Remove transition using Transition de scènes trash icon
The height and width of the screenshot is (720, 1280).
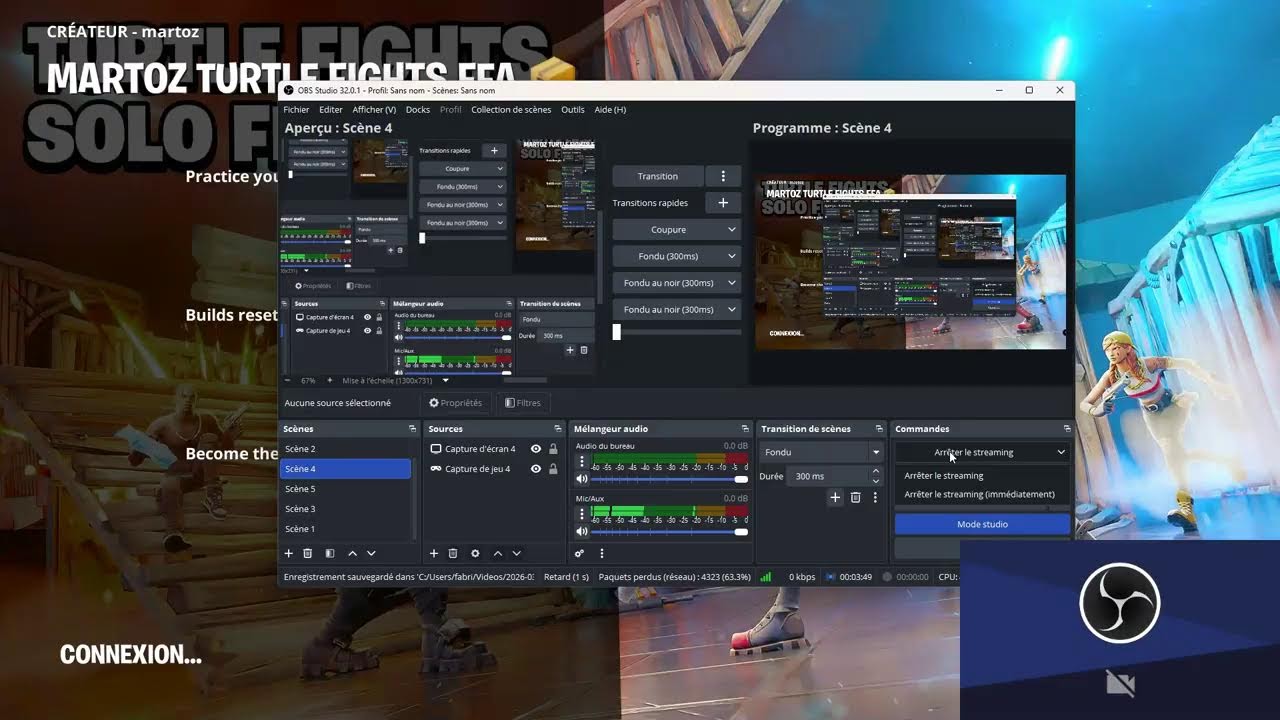pyautogui.click(x=855, y=497)
